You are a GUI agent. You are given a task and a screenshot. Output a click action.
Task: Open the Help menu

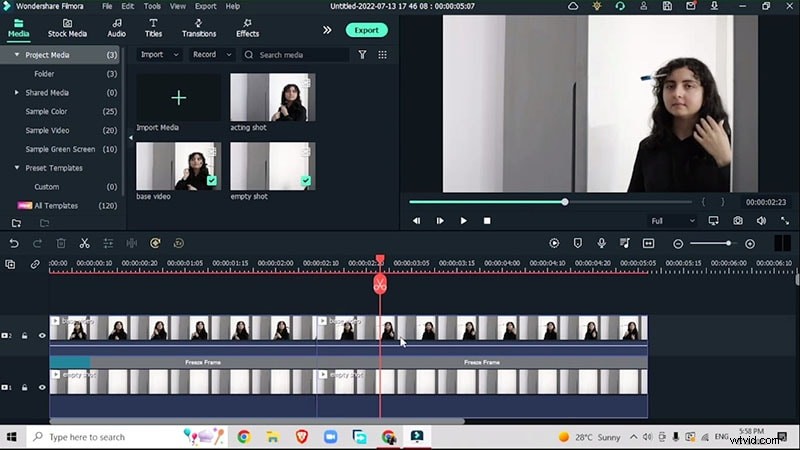[233, 6]
